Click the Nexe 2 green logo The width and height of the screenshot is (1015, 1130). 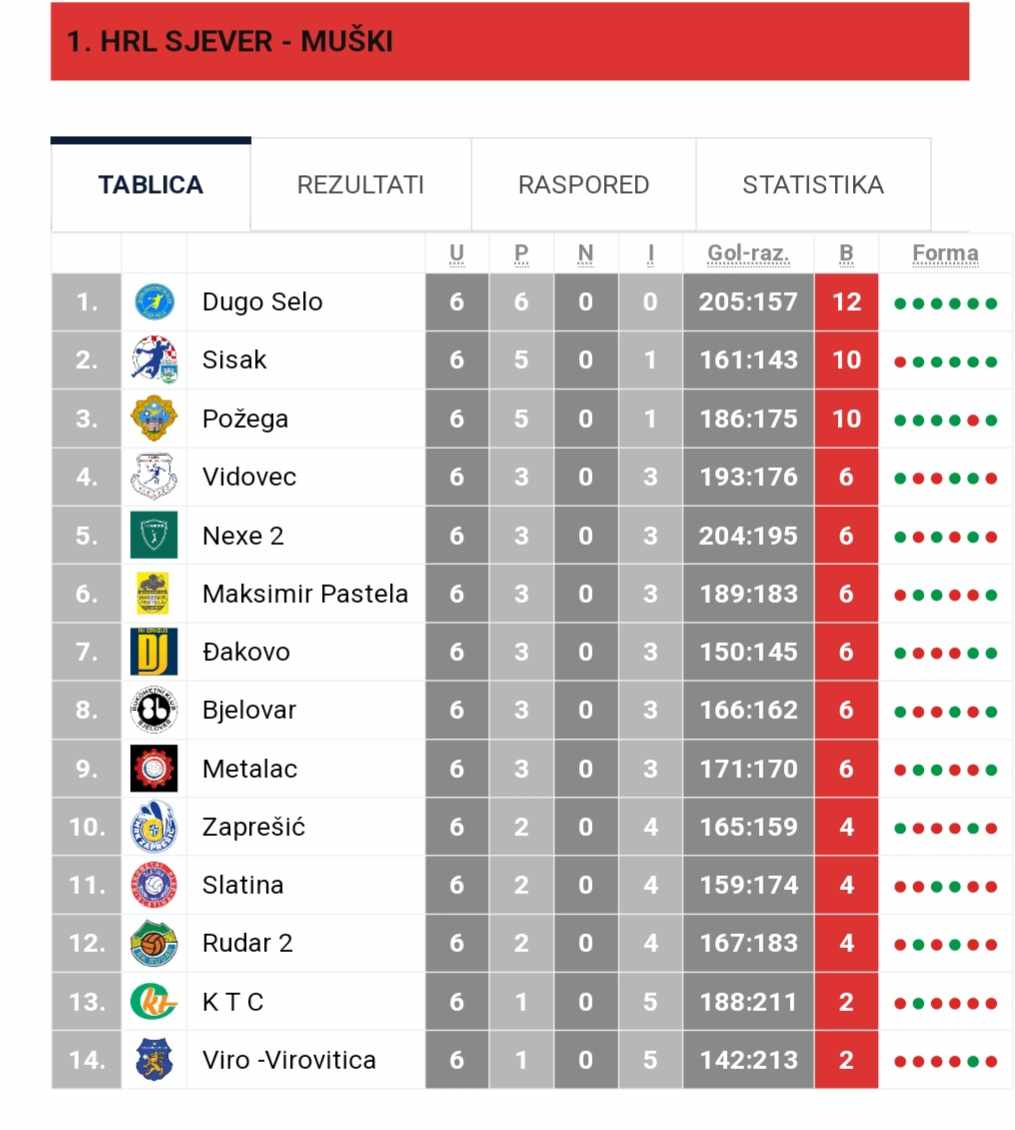point(154,535)
